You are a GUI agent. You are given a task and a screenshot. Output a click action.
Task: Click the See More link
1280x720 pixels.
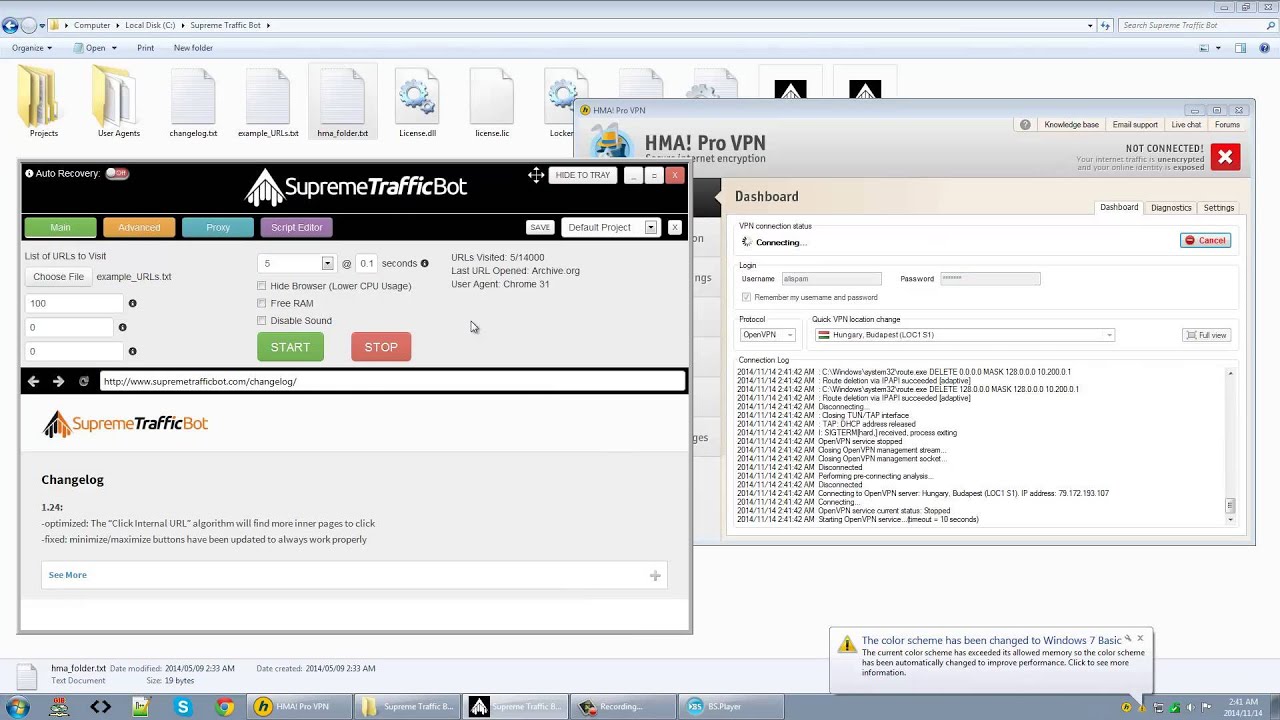tap(68, 575)
